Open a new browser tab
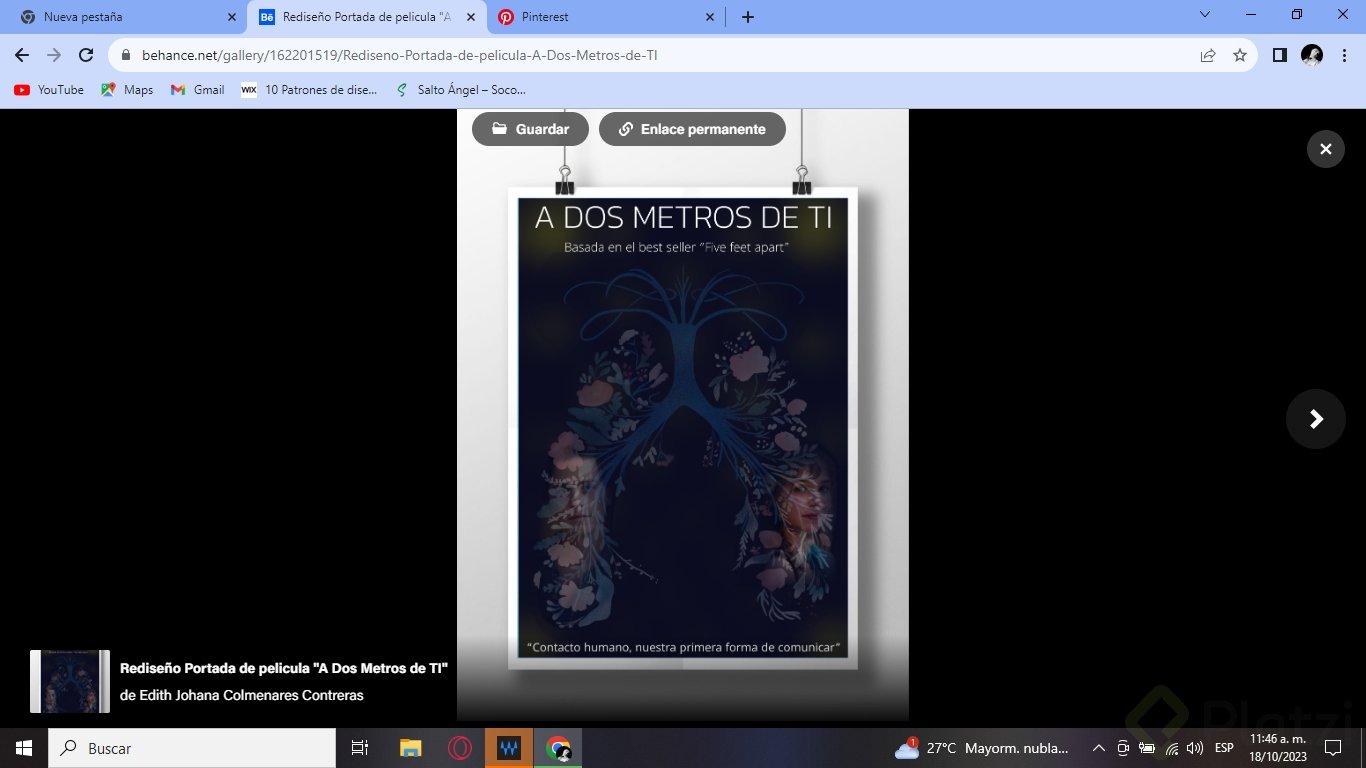The width and height of the screenshot is (1366, 768). [748, 17]
